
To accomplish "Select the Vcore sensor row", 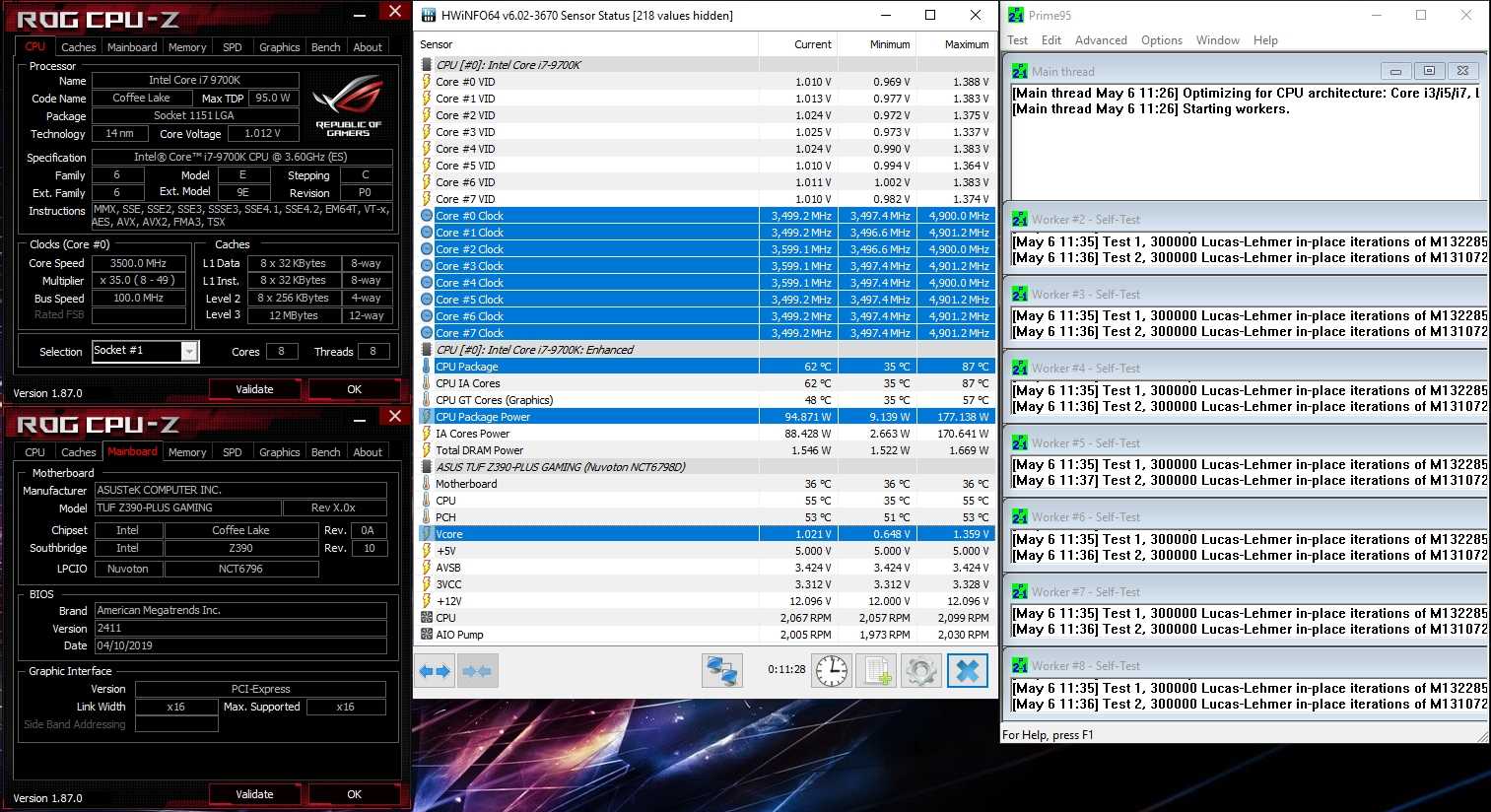I will click(x=449, y=534).
